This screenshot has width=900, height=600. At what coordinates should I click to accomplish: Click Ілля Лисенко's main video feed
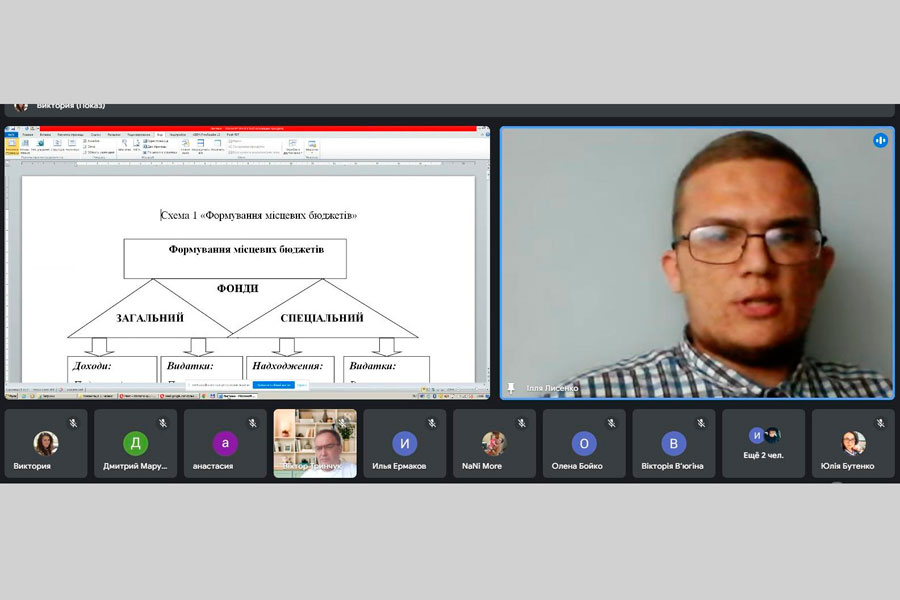697,262
